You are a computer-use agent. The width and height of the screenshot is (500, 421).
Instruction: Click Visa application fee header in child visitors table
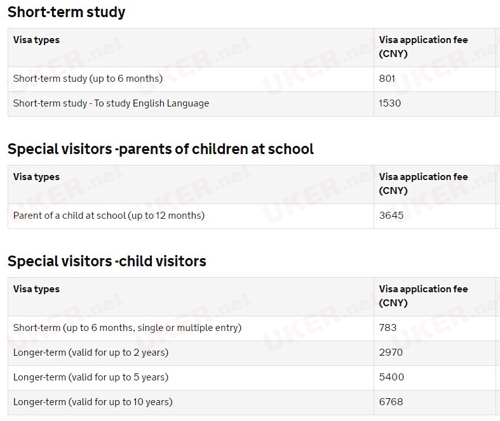point(423,296)
